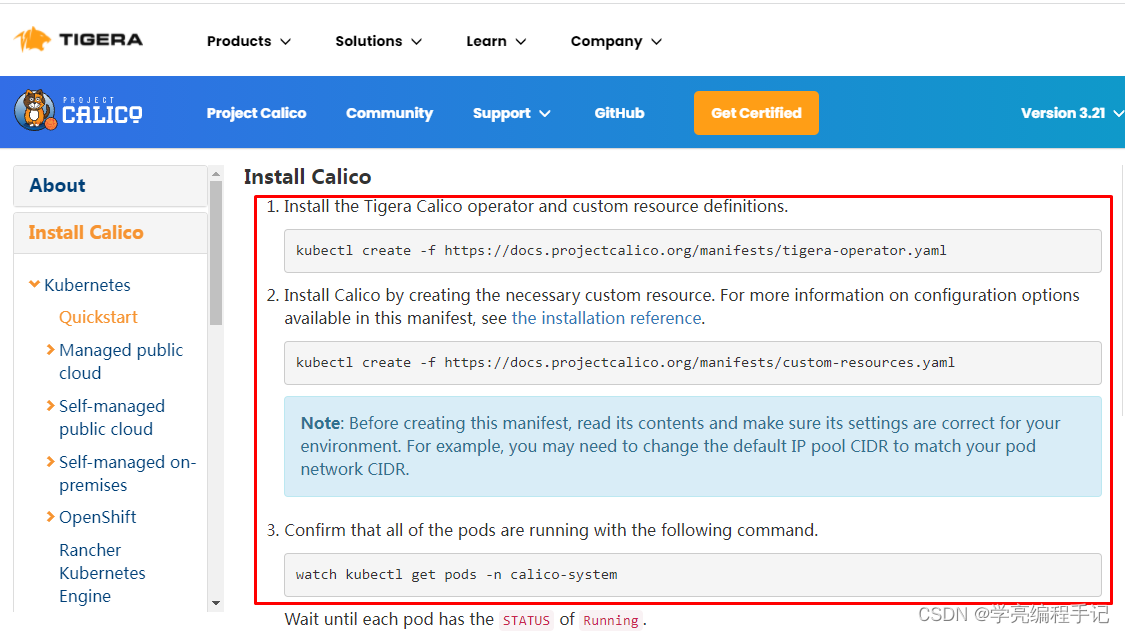Click the Note about IP pool CIDR
The width and height of the screenshot is (1125, 633).
click(x=692, y=446)
